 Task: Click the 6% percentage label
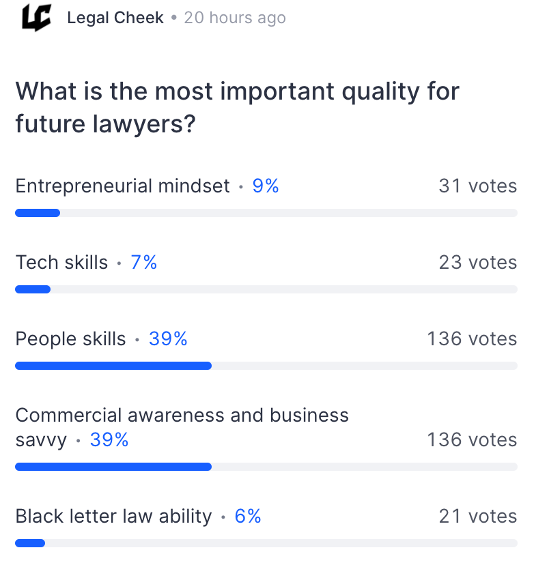tap(248, 517)
